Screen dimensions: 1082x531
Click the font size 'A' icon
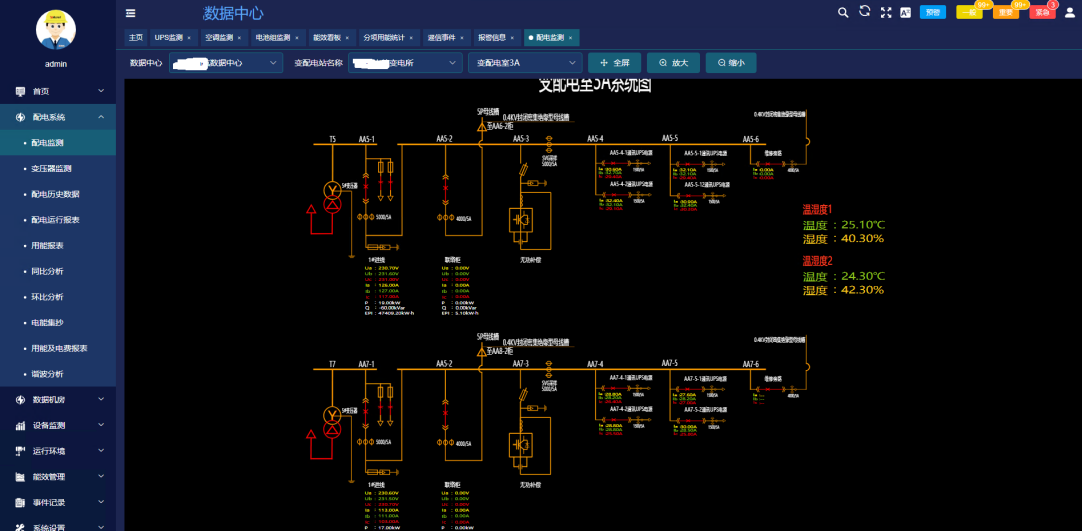pyautogui.click(x=906, y=12)
